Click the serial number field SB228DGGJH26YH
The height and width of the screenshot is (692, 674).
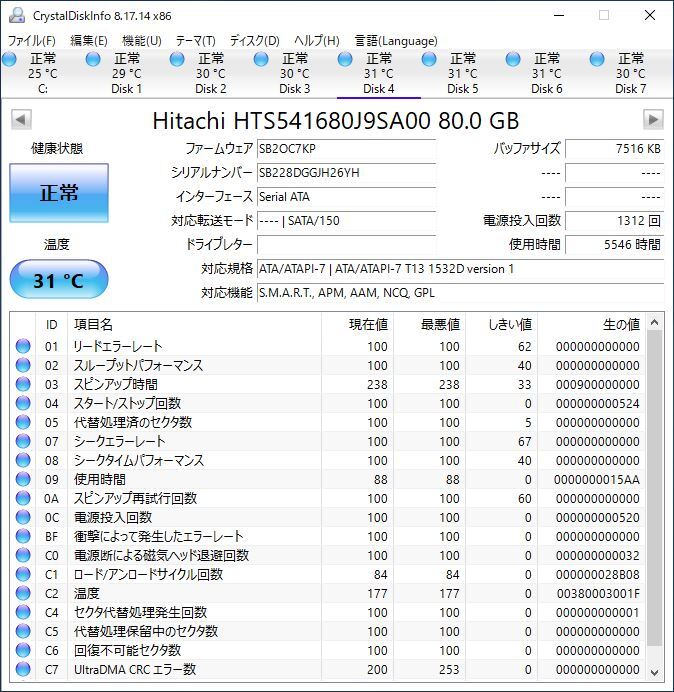pyautogui.click(x=346, y=173)
